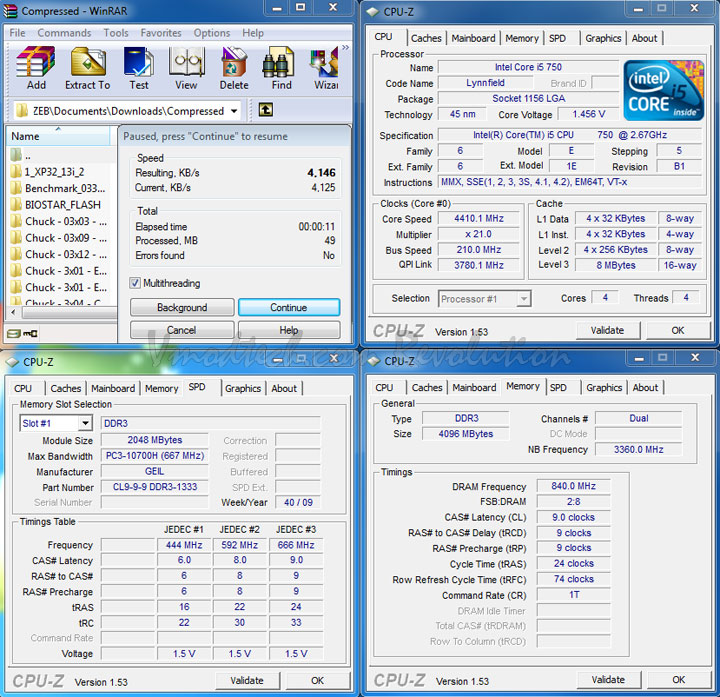Screen dimensions: 720x697
Task: Click the Core Speed 4410.1 MHz value
Action: [x=479, y=219]
